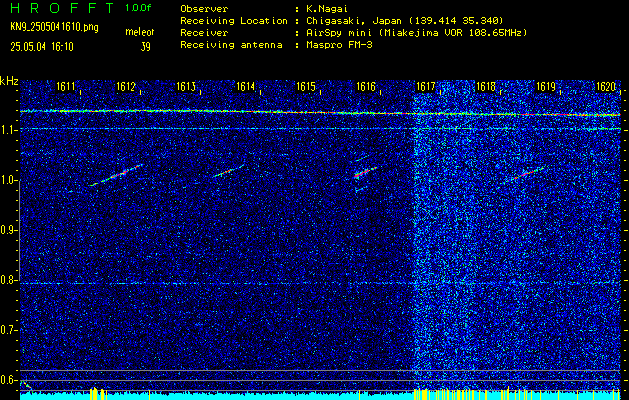629x400 pixels.
Task: Select the 1.0 kHz axis label
Action: [x=8, y=181]
